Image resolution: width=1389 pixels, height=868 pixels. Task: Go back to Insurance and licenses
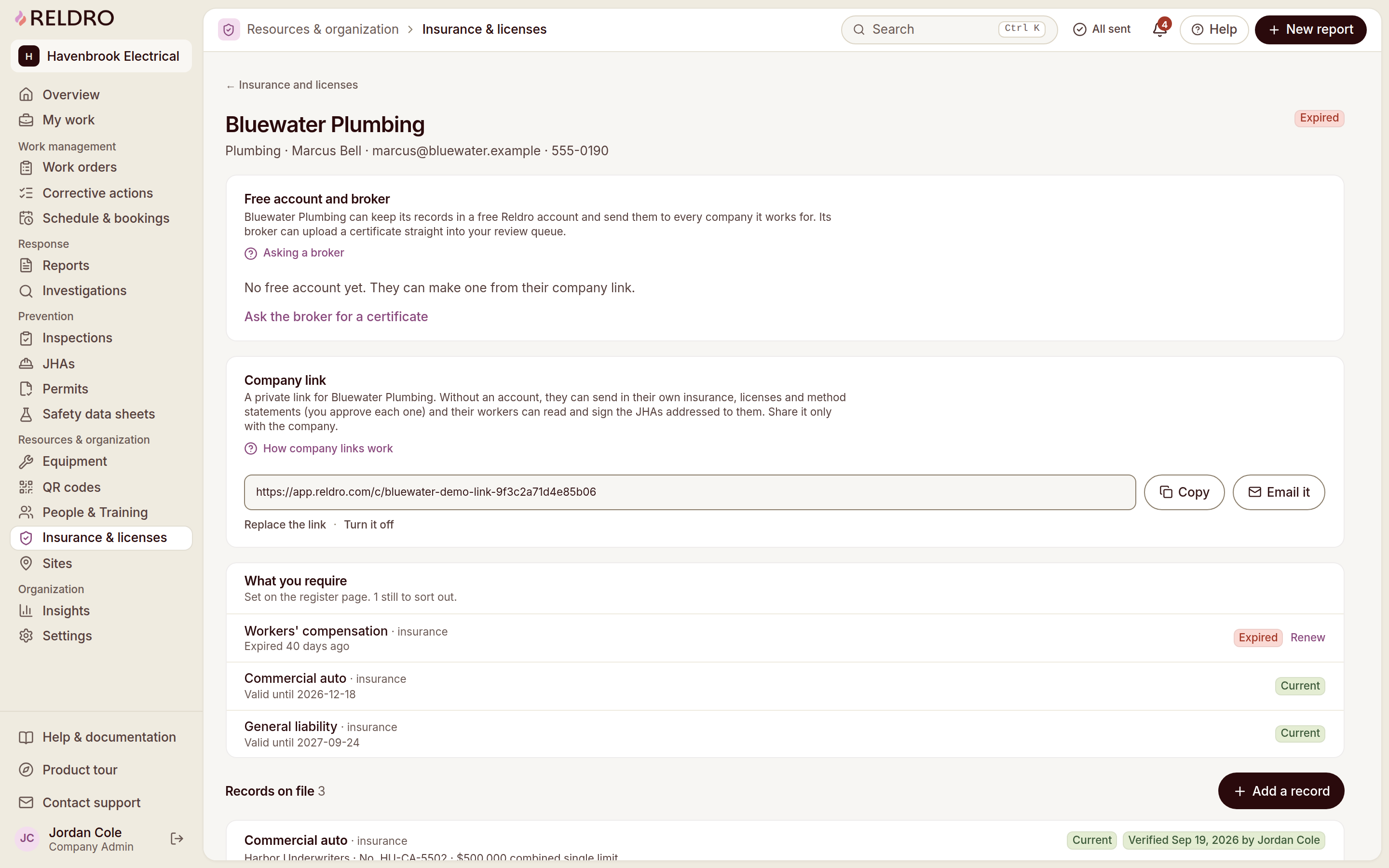[x=292, y=85]
